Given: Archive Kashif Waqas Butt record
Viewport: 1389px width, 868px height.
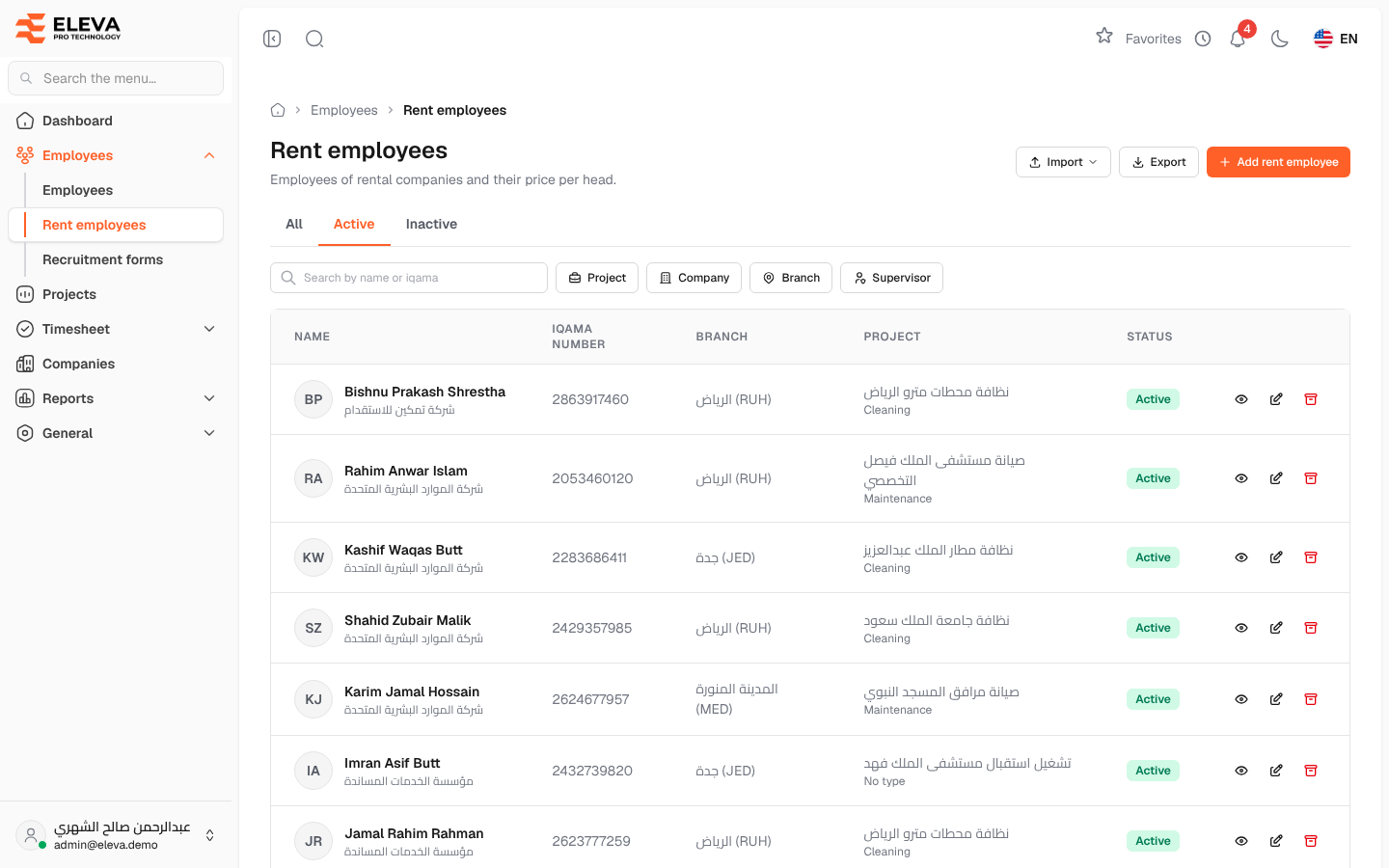Looking at the screenshot, I should 1311,557.
